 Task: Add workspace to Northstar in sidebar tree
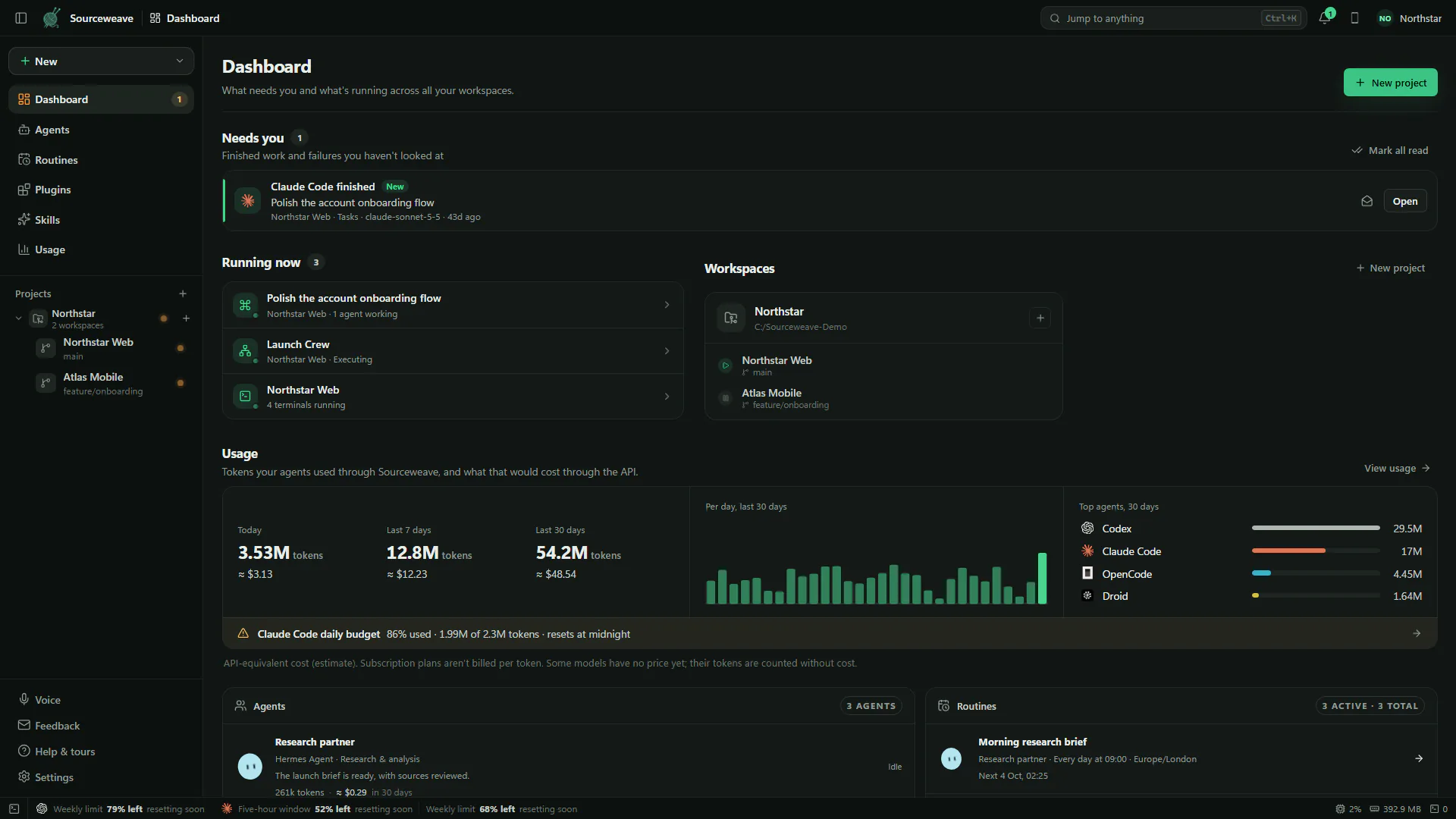click(186, 318)
